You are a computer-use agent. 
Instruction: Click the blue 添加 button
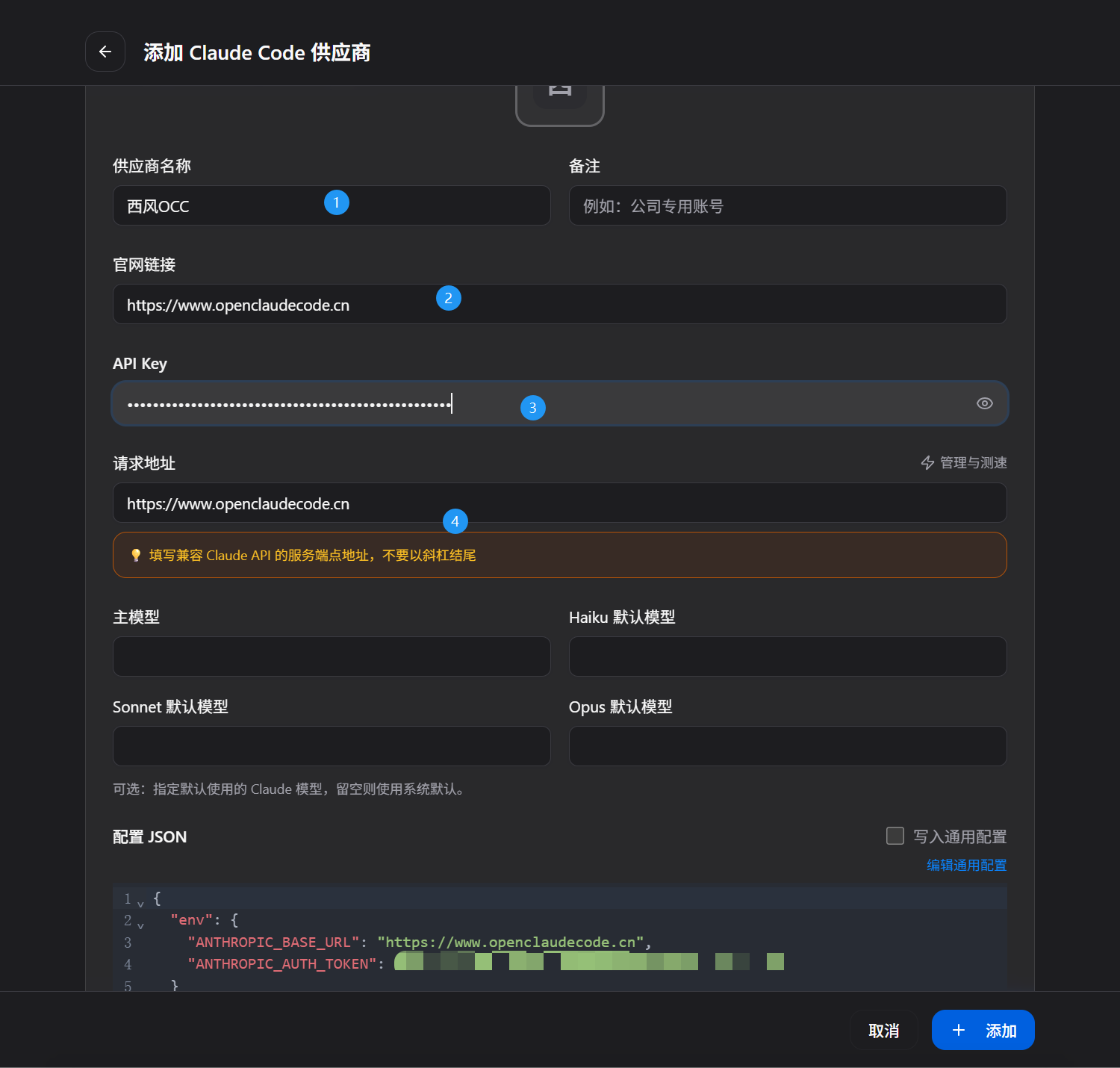point(983,1030)
